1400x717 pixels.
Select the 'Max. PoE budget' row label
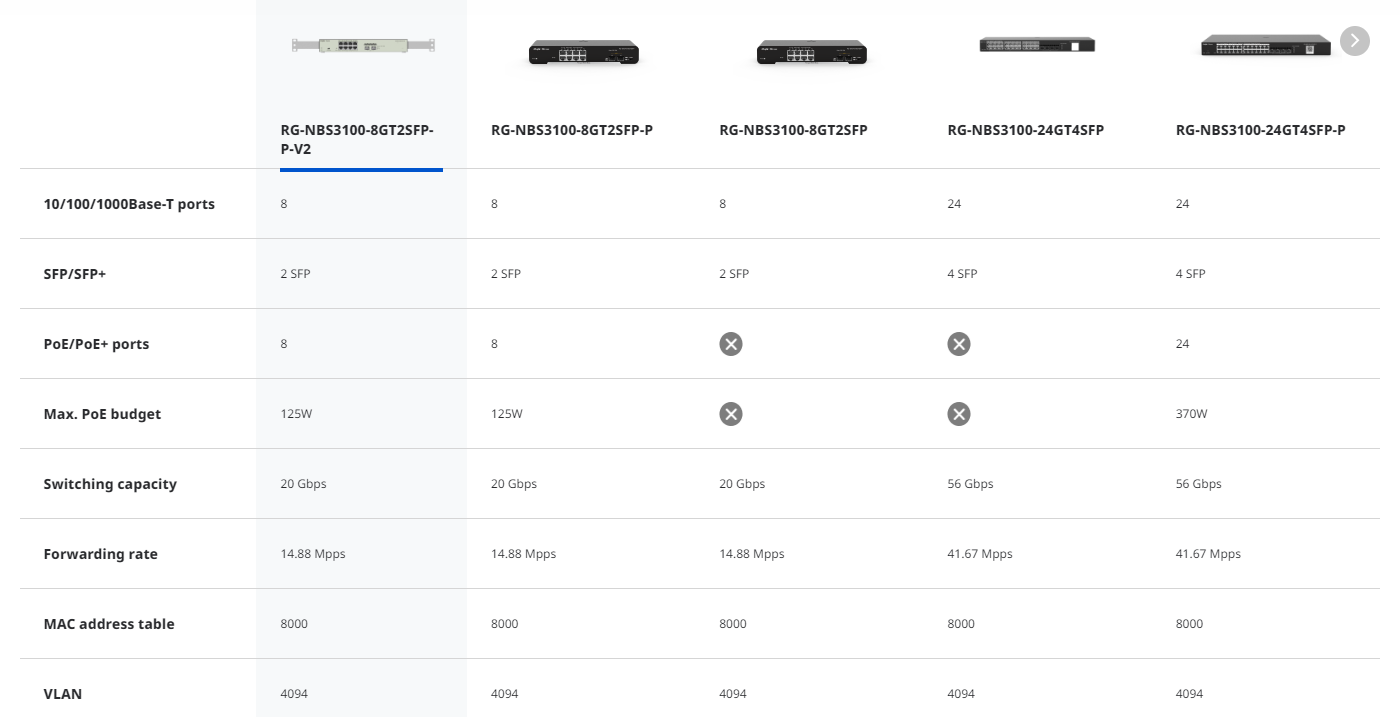click(102, 414)
